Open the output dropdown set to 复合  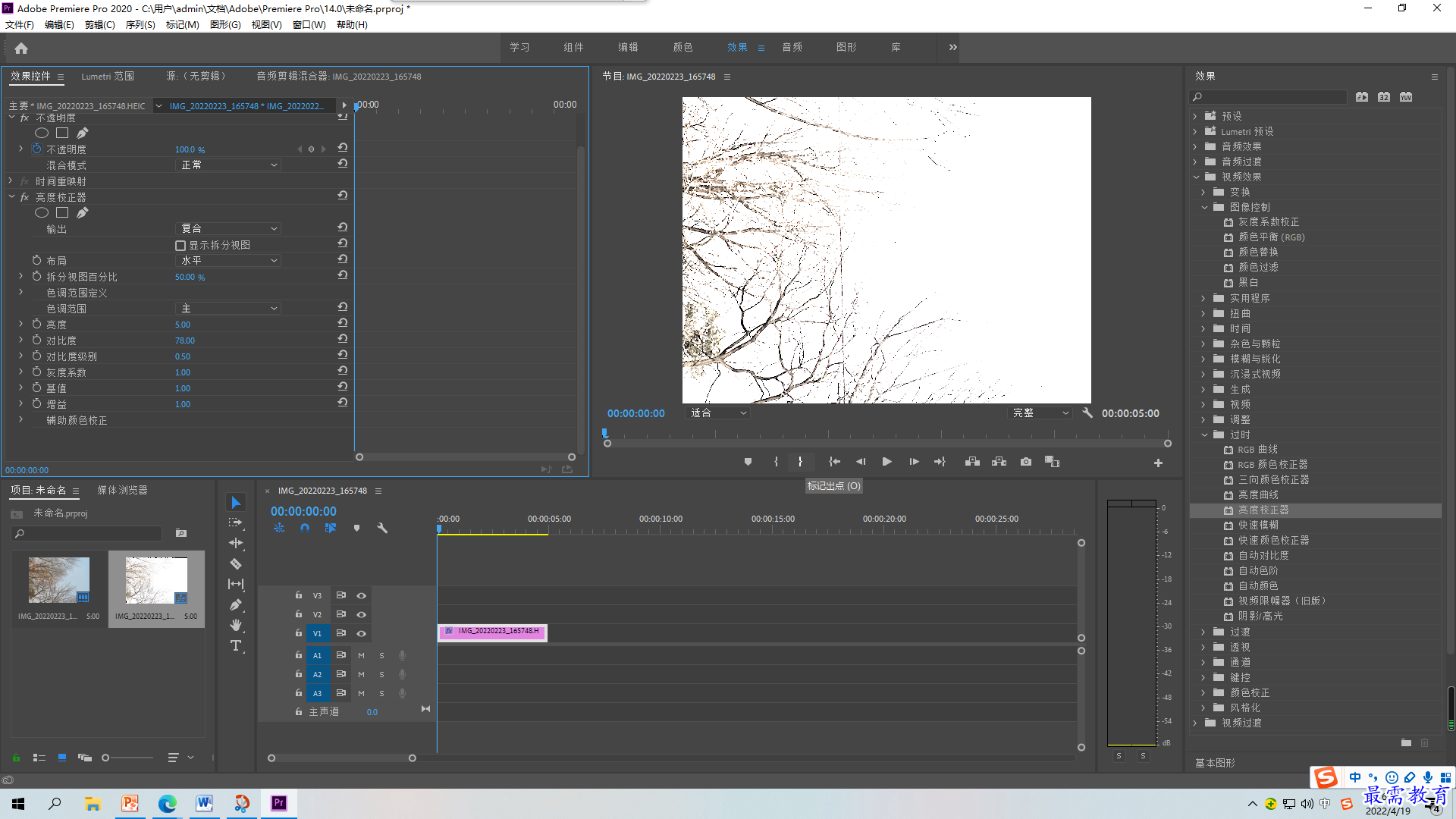point(228,228)
